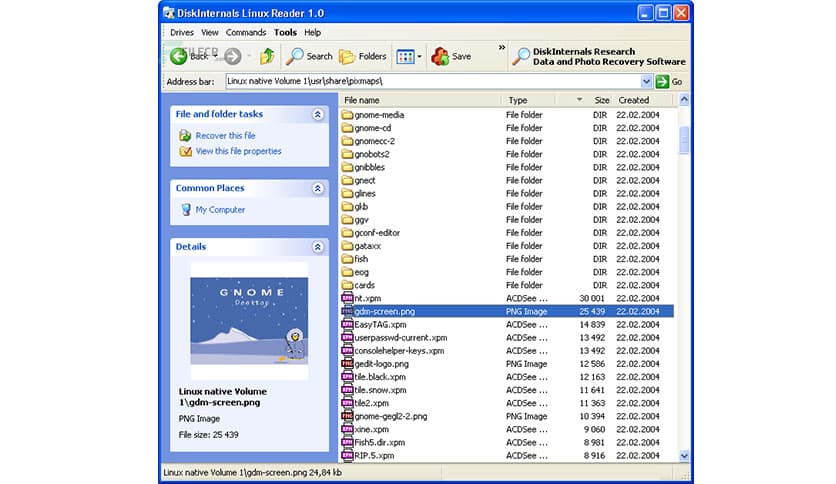Click the Go button label
This screenshot has width=836, height=484.
677,82
